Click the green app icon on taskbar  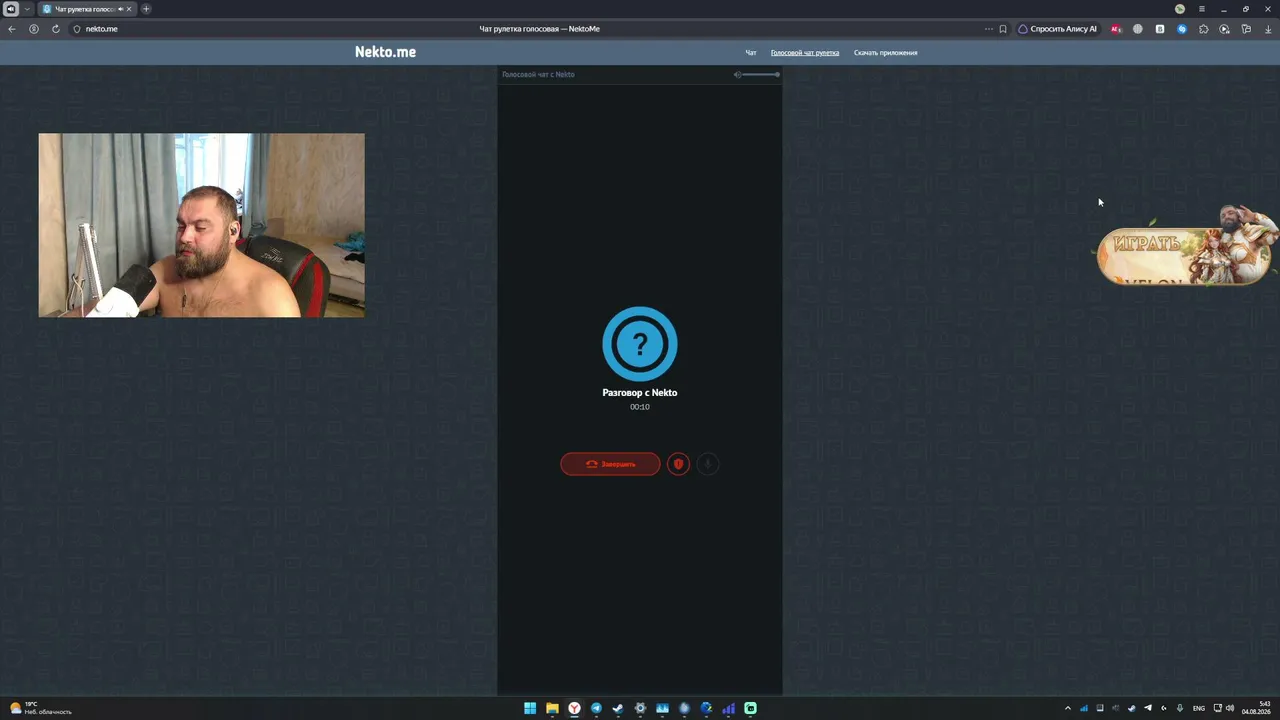click(x=750, y=708)
